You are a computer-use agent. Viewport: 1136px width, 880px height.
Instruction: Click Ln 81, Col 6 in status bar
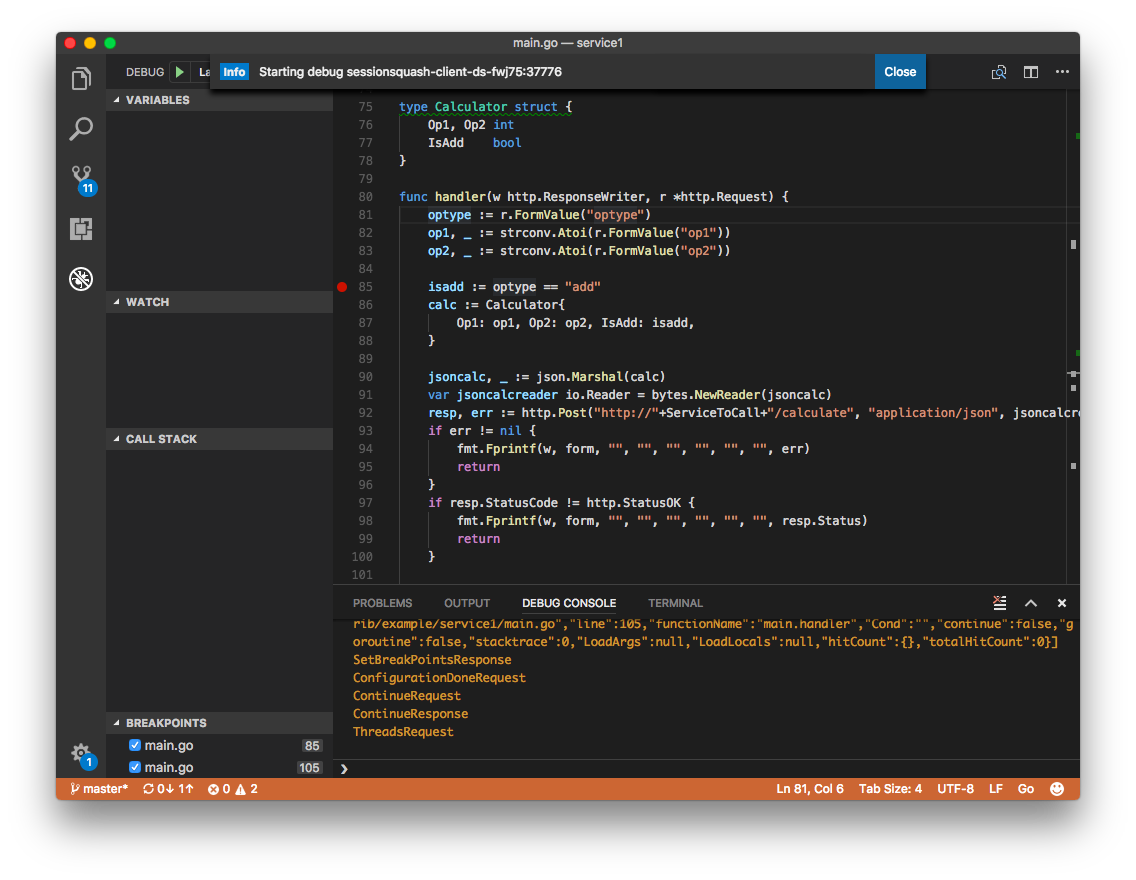click(x=810, y=789)
